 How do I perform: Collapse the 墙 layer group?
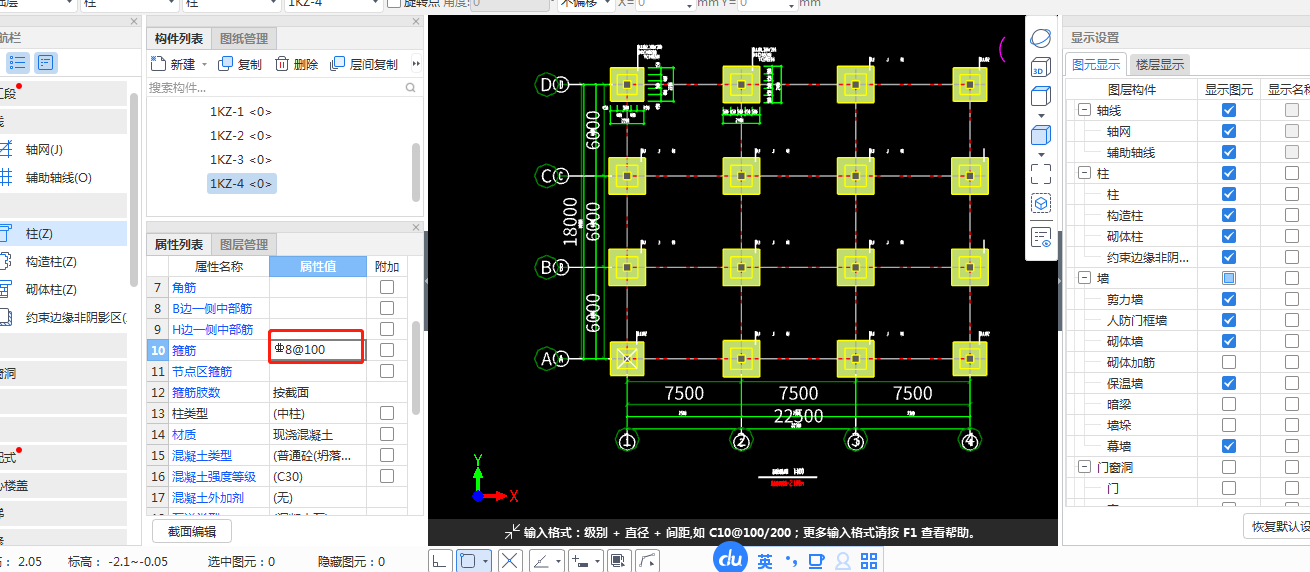(x=1084, y=278)
